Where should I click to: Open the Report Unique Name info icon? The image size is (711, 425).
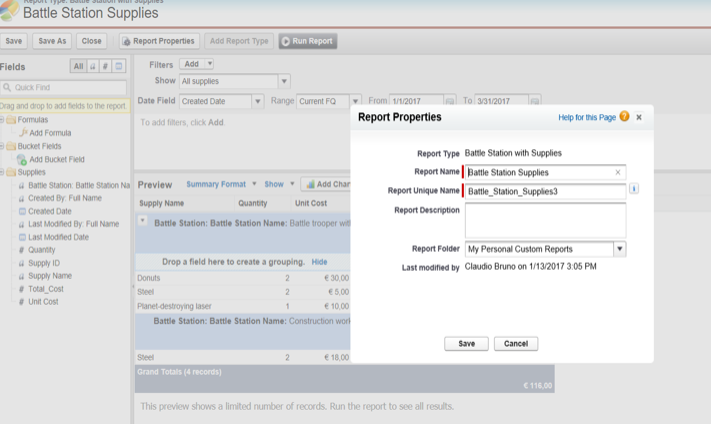coord(634,189)
